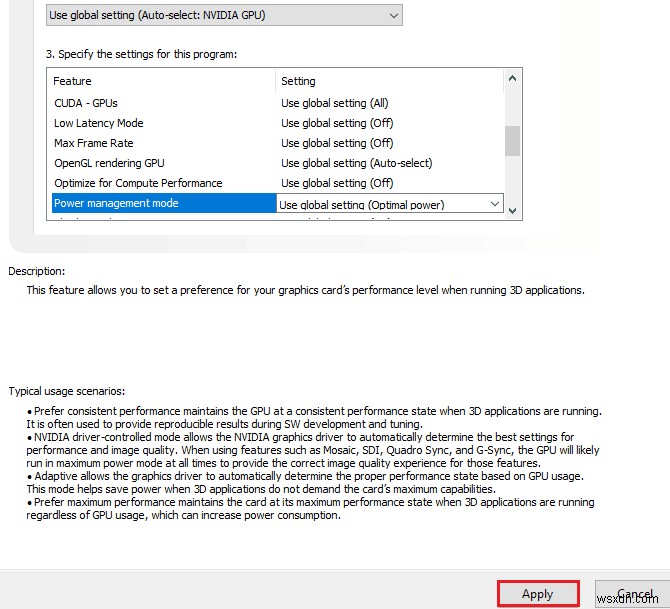Image resolution: width=670 pixels, height=609 pixels.
Task: Click the Apply button
Action: (538, 594)
